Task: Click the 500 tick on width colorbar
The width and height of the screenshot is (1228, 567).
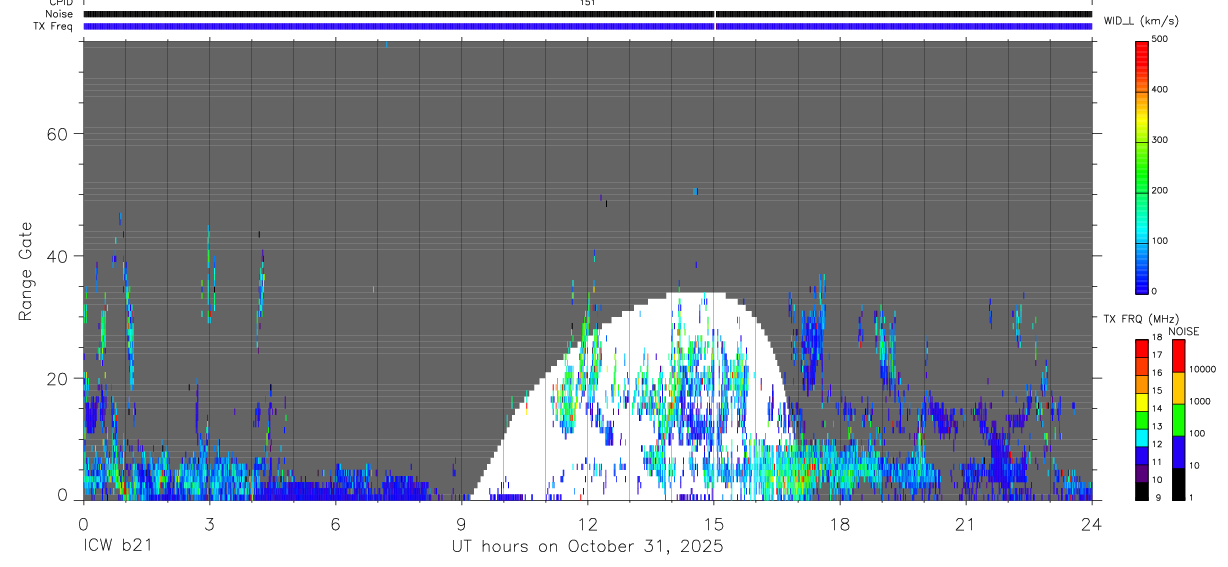Action: coord(1160,39)
